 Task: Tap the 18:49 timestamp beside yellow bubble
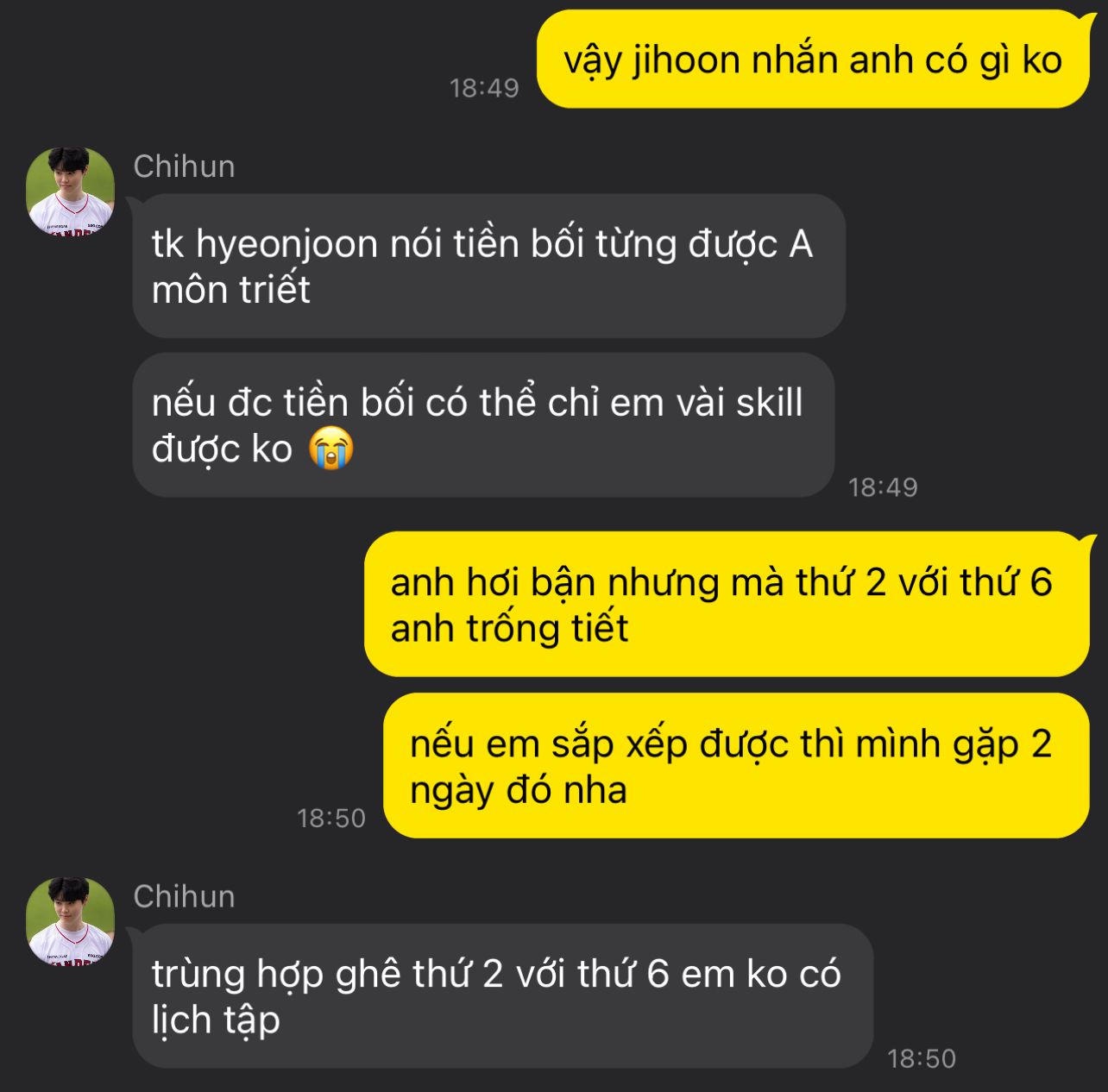point(484,88)
